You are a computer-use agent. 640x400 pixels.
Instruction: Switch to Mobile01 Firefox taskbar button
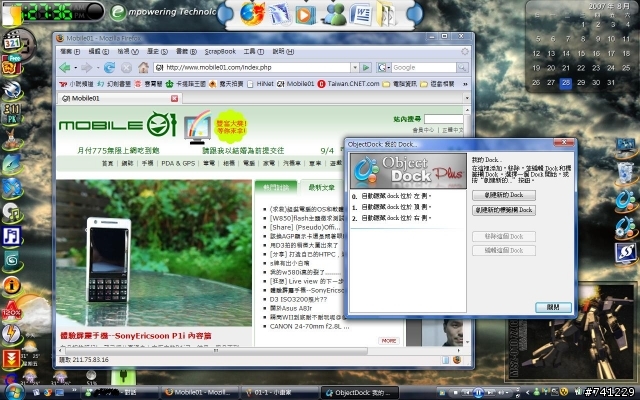click(x=200, y=393)
